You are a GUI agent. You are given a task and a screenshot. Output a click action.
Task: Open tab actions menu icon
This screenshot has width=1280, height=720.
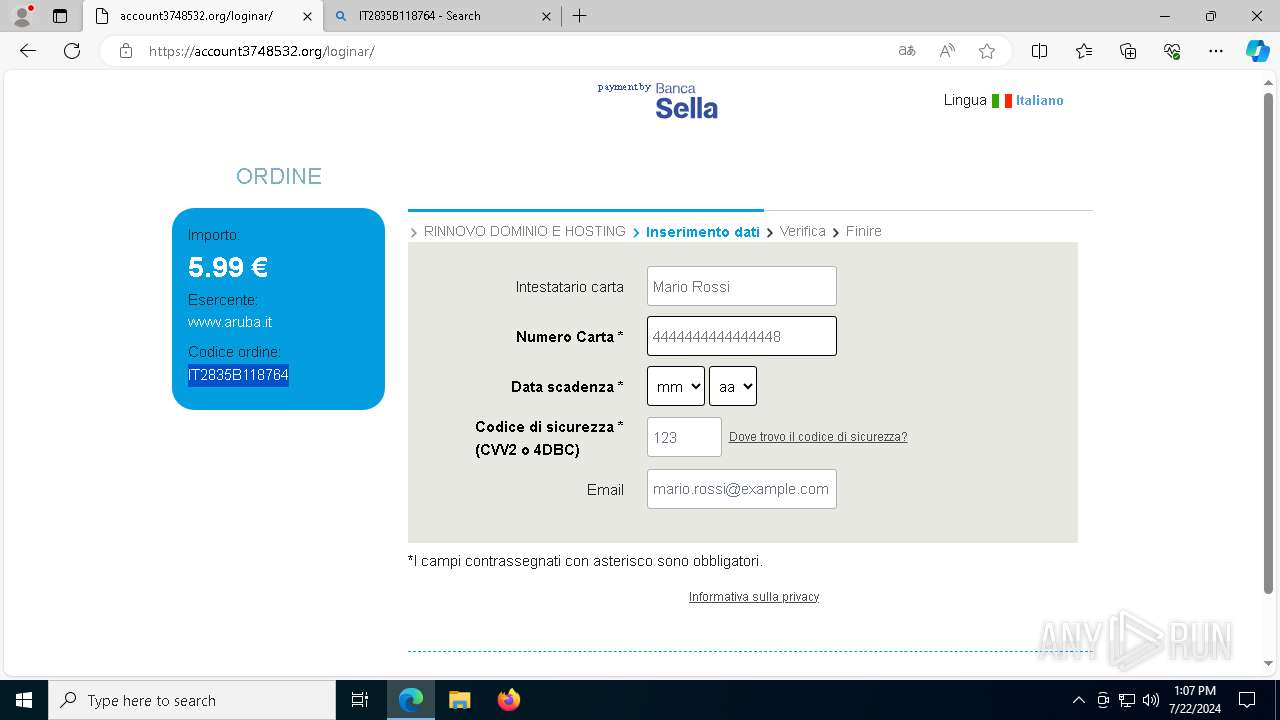tap(60, 16)
